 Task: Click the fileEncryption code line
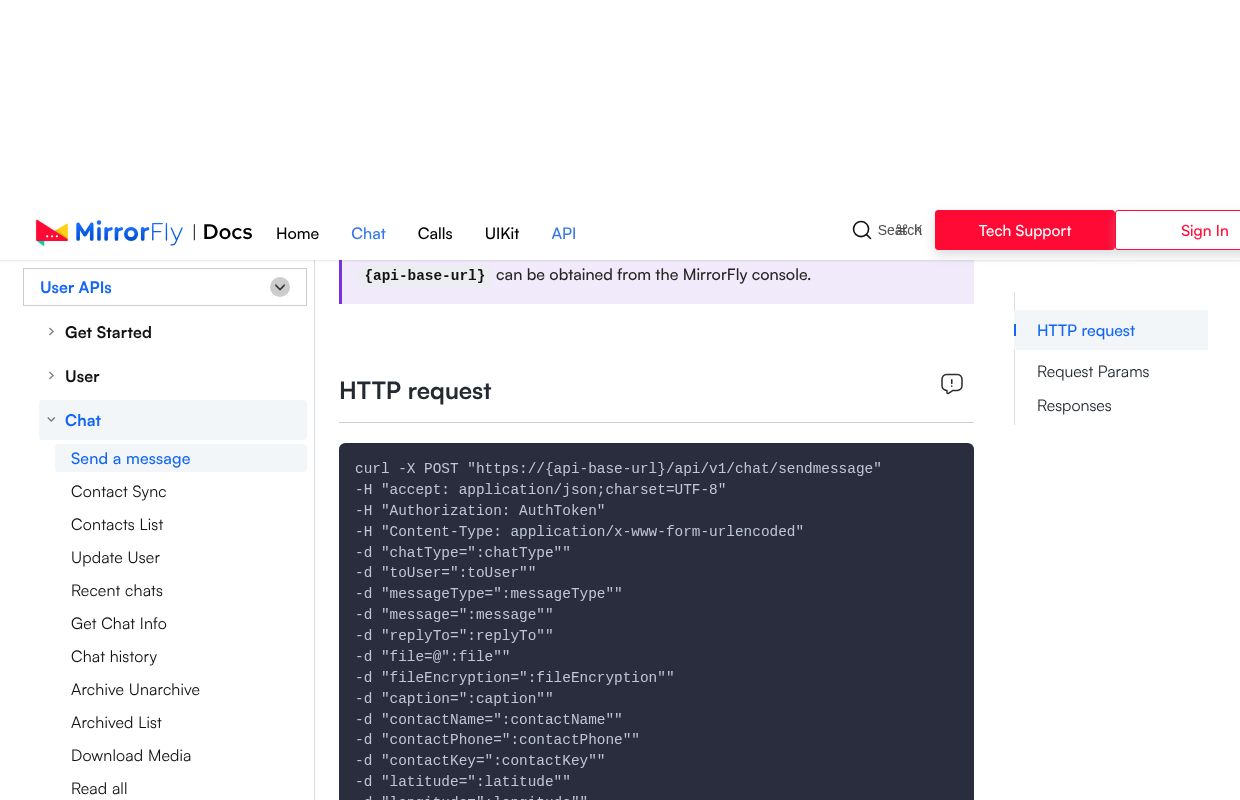point(514,677)
